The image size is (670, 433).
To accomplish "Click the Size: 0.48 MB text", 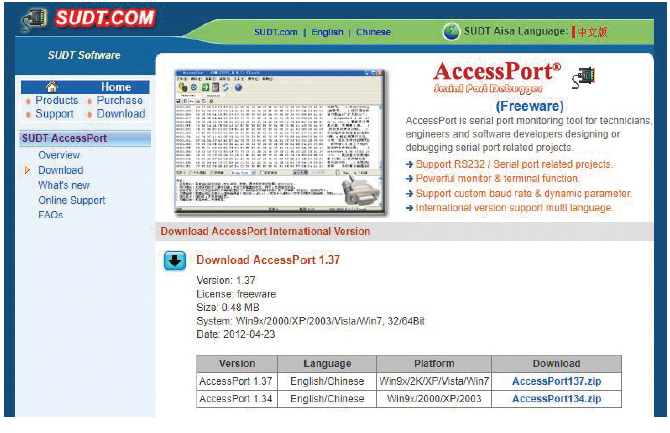I will (x=228, y=307).
